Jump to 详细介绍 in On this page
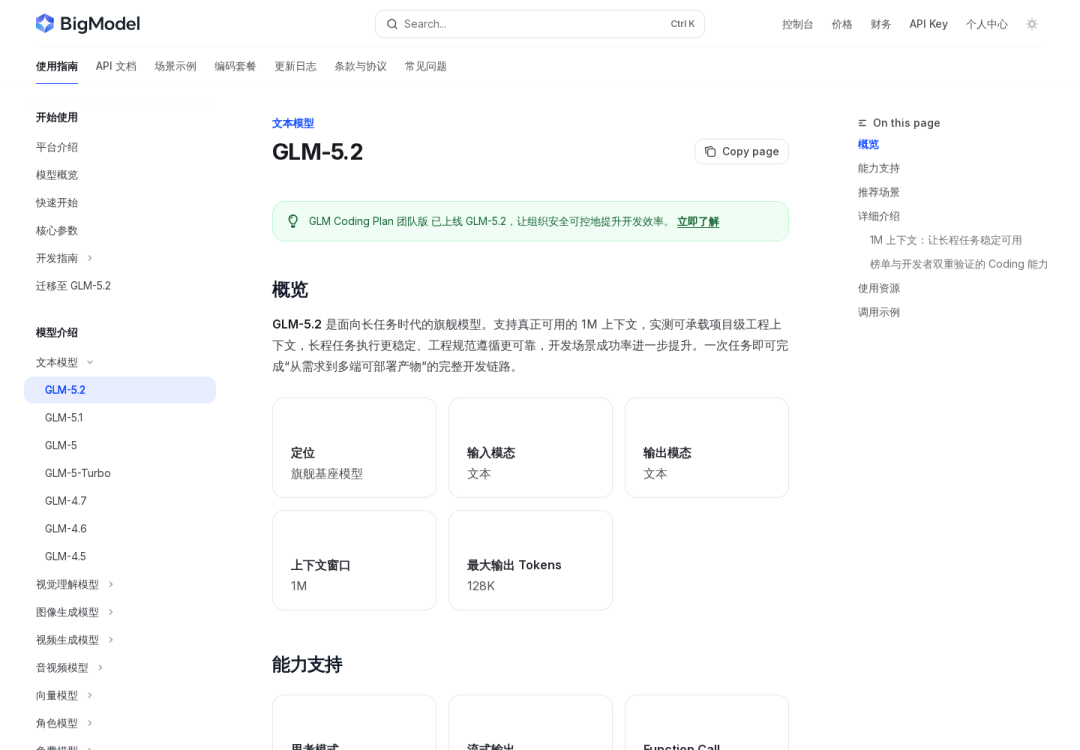 coord(878,216)
